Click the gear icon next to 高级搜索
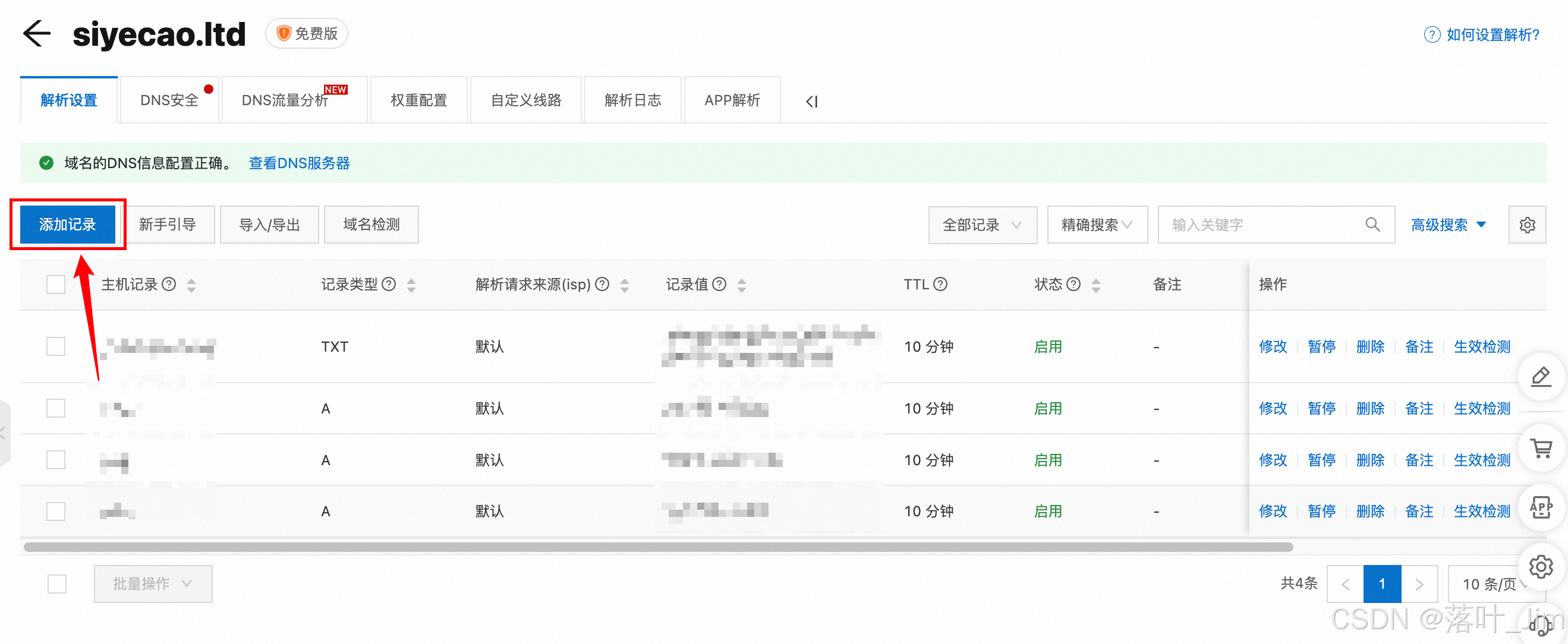1568x644 pixels. point(1526,225)
